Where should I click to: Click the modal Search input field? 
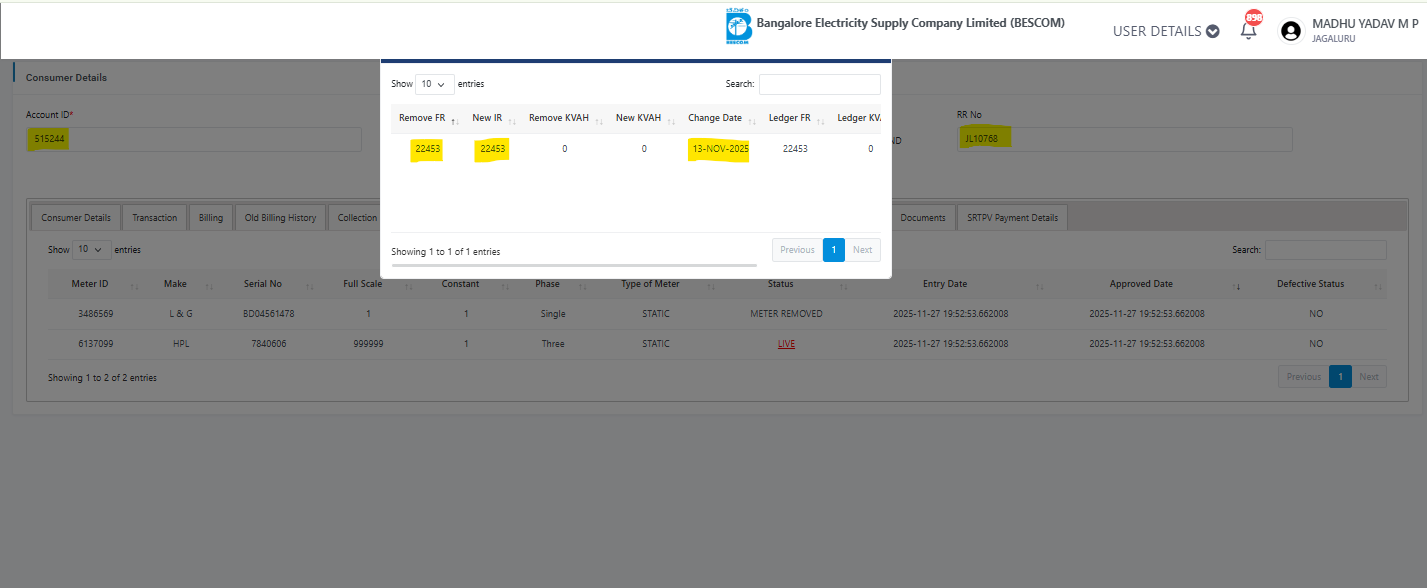[819, 85]
